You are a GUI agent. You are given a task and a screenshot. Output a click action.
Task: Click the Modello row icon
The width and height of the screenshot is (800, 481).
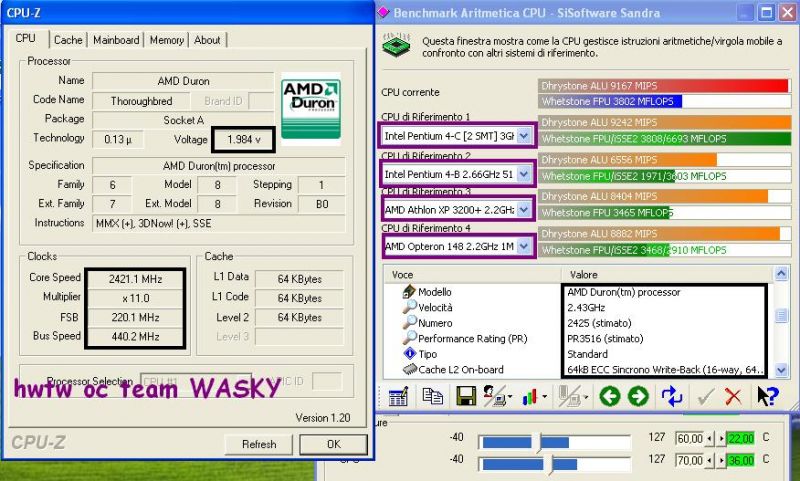[x=409, y=292]
